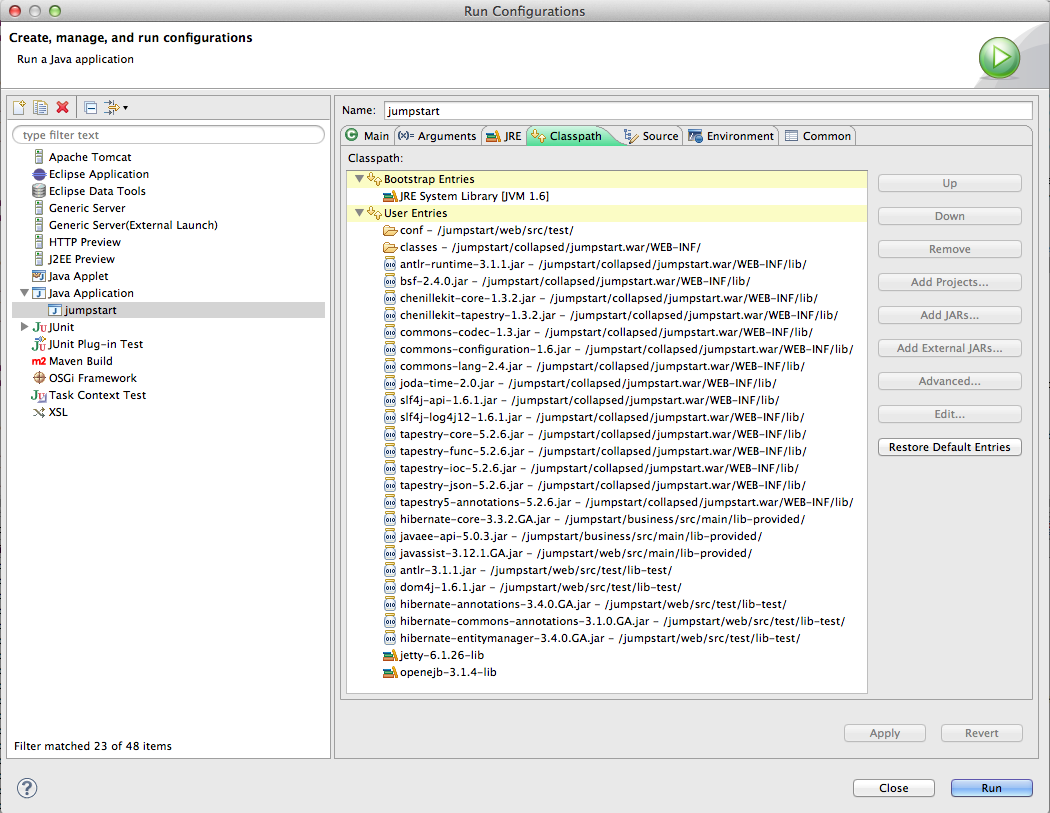
Task: Switch to the Arguments tab
Action: 438,136
